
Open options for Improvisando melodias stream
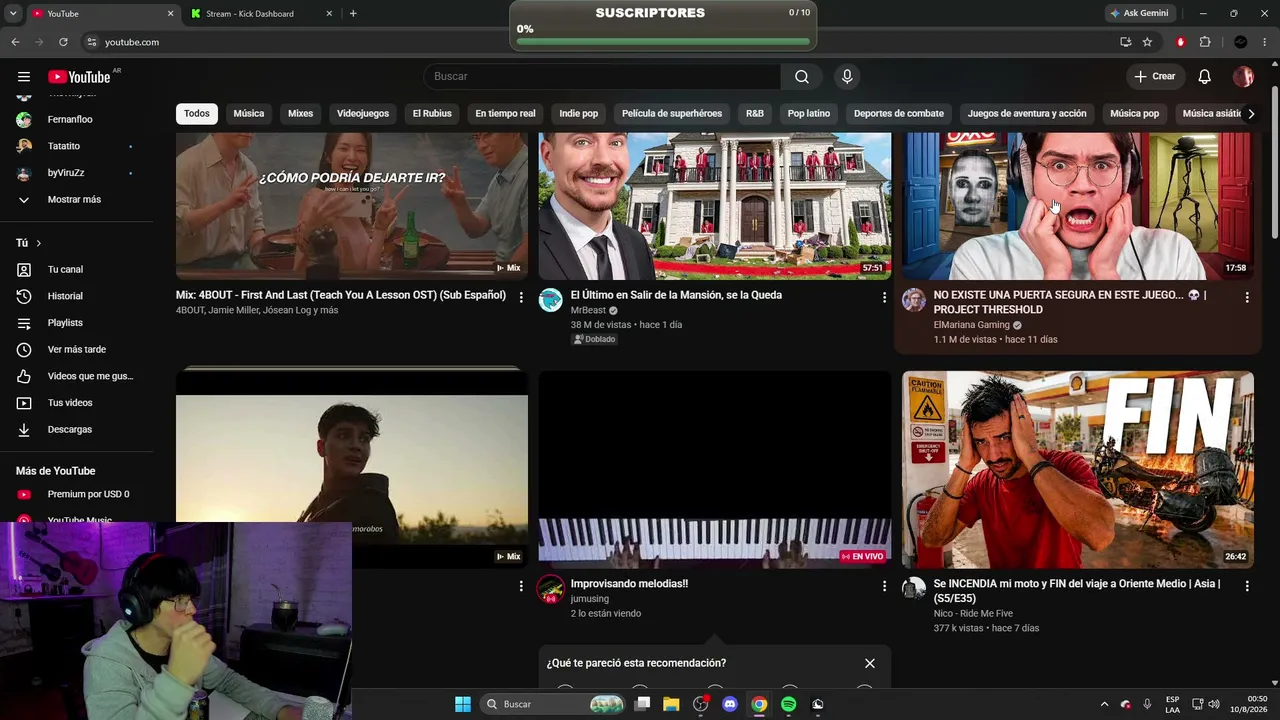pyautogui.click(x=884, y=586)
